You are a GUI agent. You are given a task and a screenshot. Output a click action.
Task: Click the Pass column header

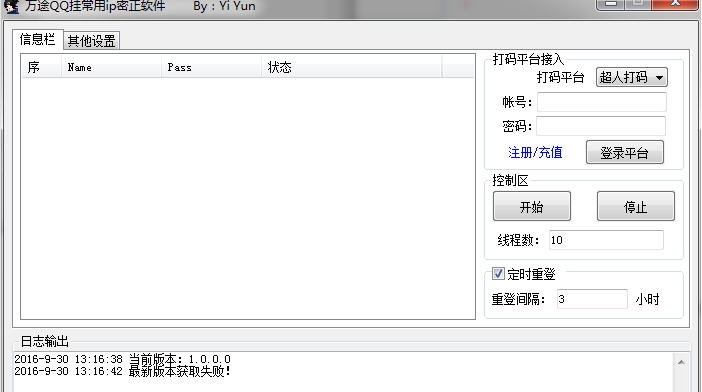point(211,67)
